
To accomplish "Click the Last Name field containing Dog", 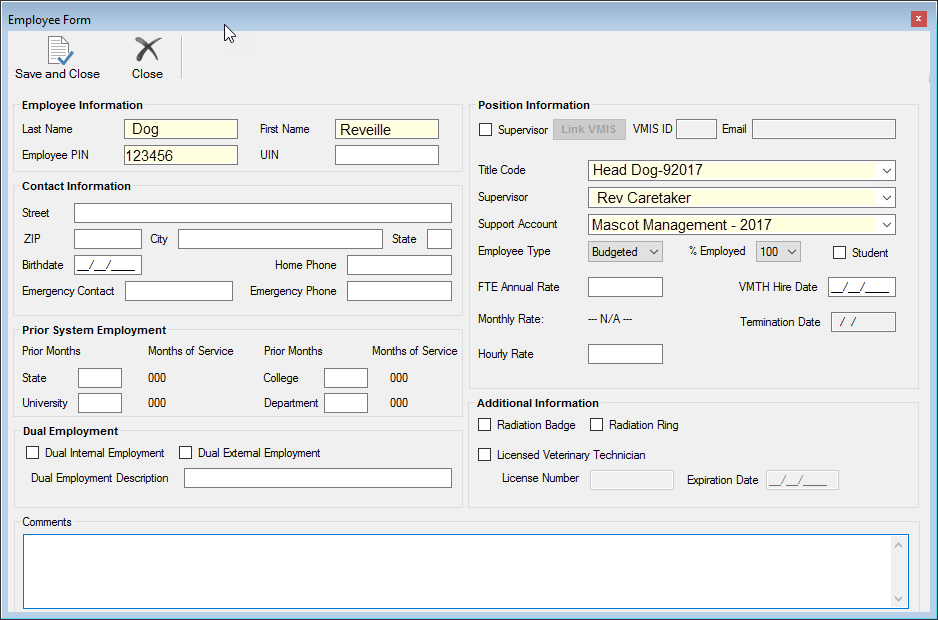I will (181, 129).
